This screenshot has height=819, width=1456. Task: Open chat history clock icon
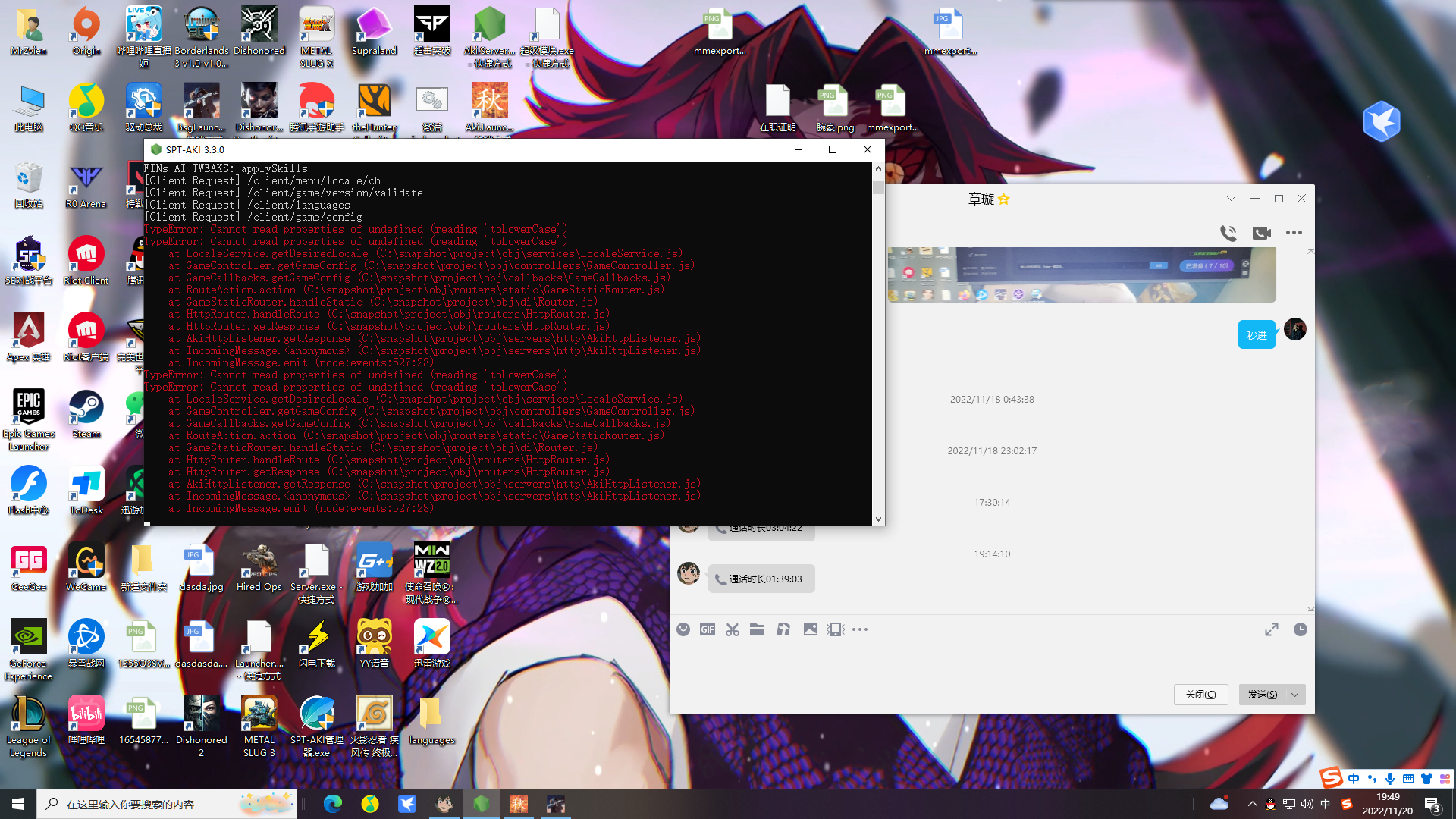click(1300, 629)
